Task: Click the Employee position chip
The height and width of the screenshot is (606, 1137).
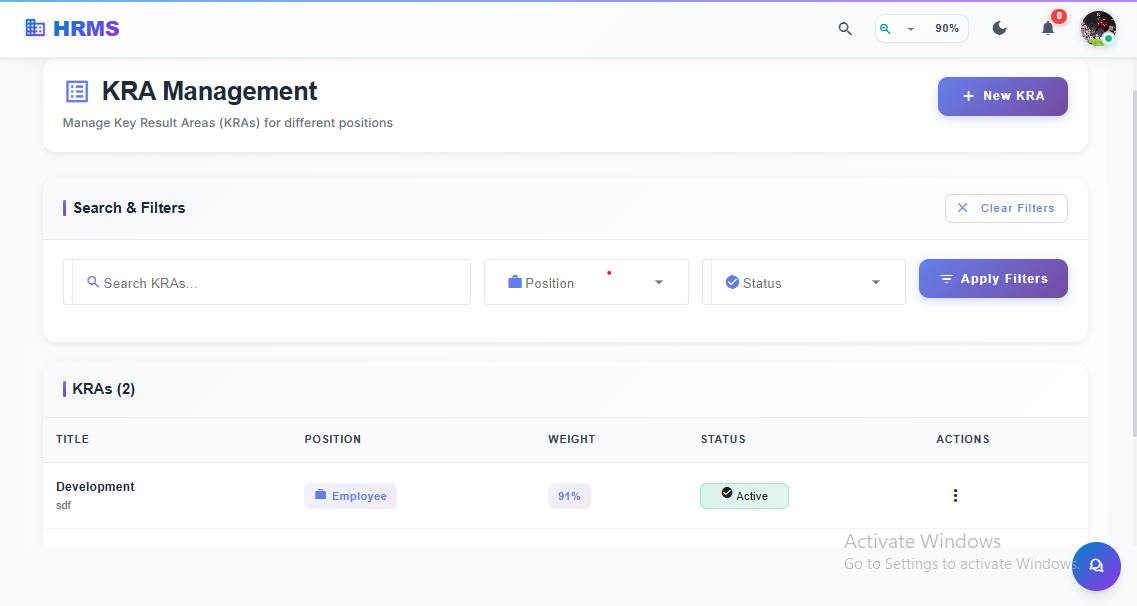Action: click(350, 496)
